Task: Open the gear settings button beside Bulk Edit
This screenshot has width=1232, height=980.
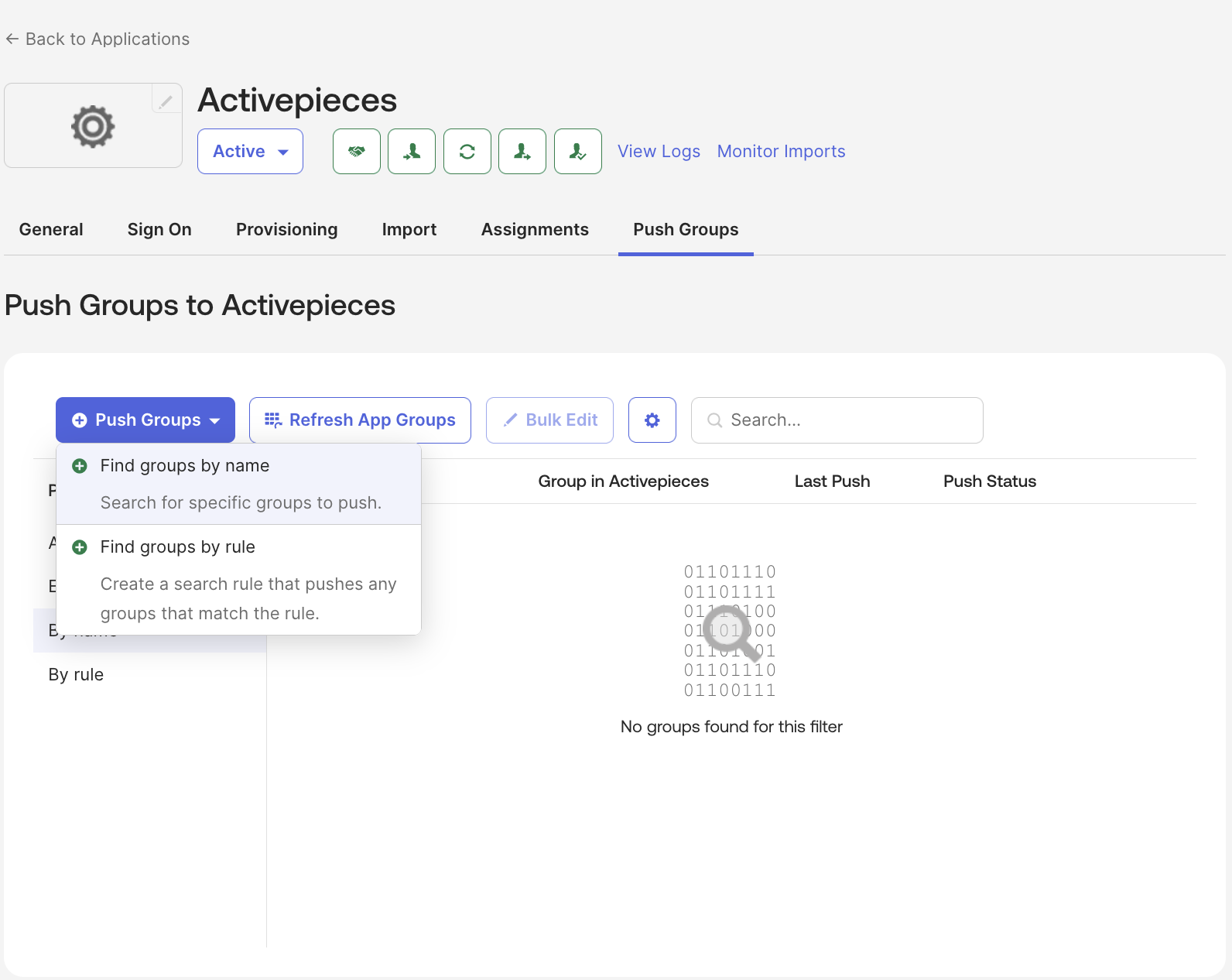Action: (652, 420)
